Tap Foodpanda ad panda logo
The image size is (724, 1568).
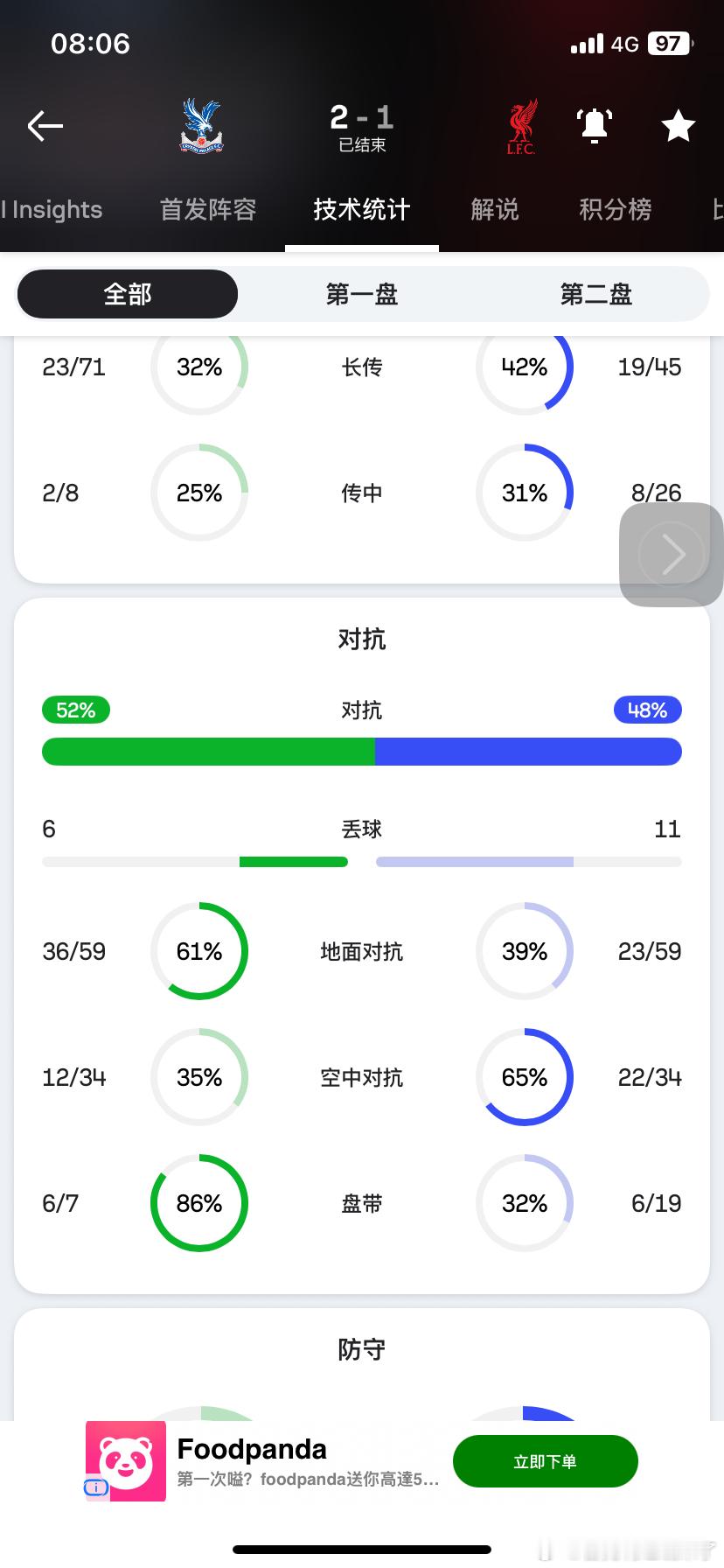(x=126, y=1461)
